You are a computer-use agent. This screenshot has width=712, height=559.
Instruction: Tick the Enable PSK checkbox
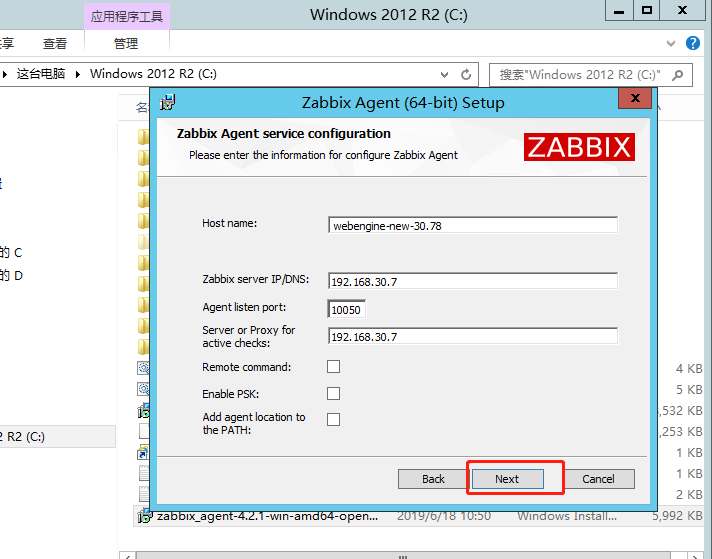tap(333, 393)
